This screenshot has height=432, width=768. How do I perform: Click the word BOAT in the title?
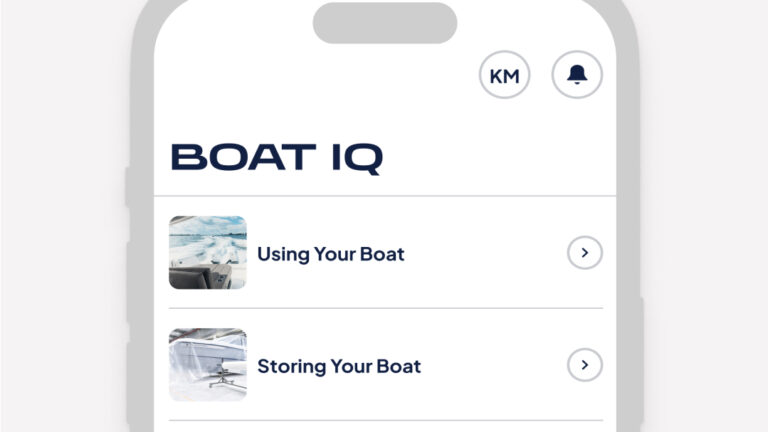point(236,158)
